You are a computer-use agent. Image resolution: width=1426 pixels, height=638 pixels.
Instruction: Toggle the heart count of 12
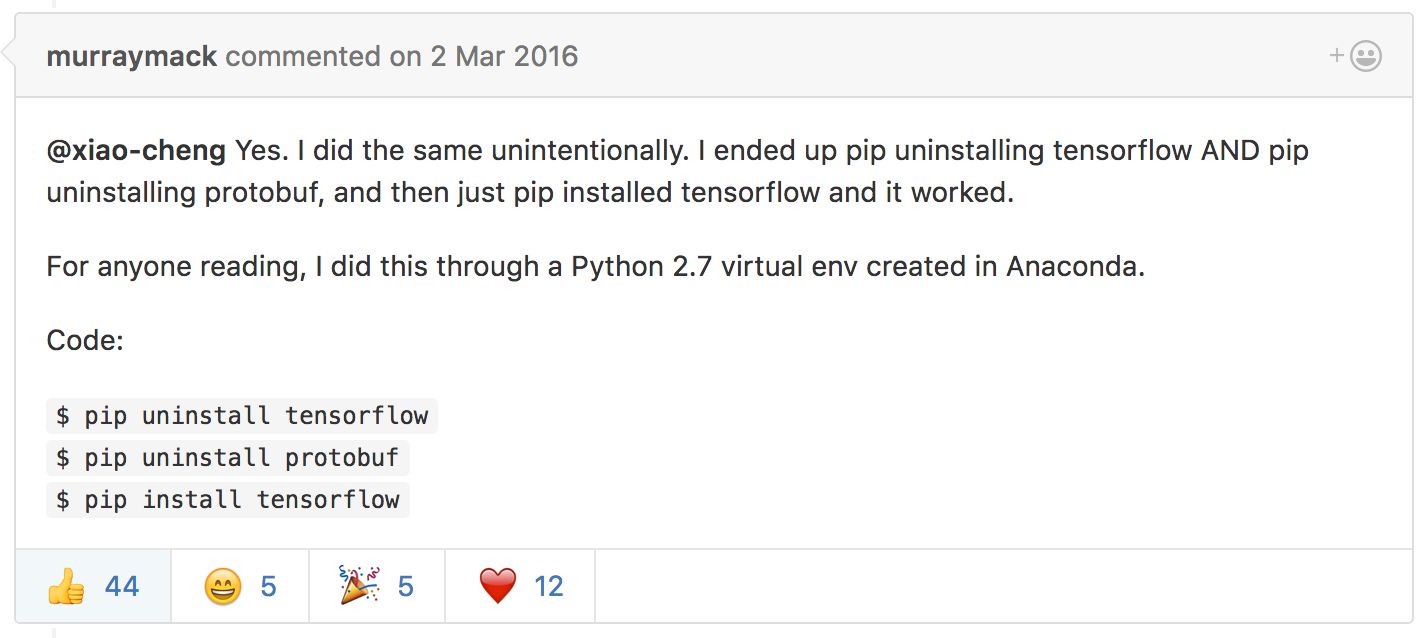coord(548,586)
